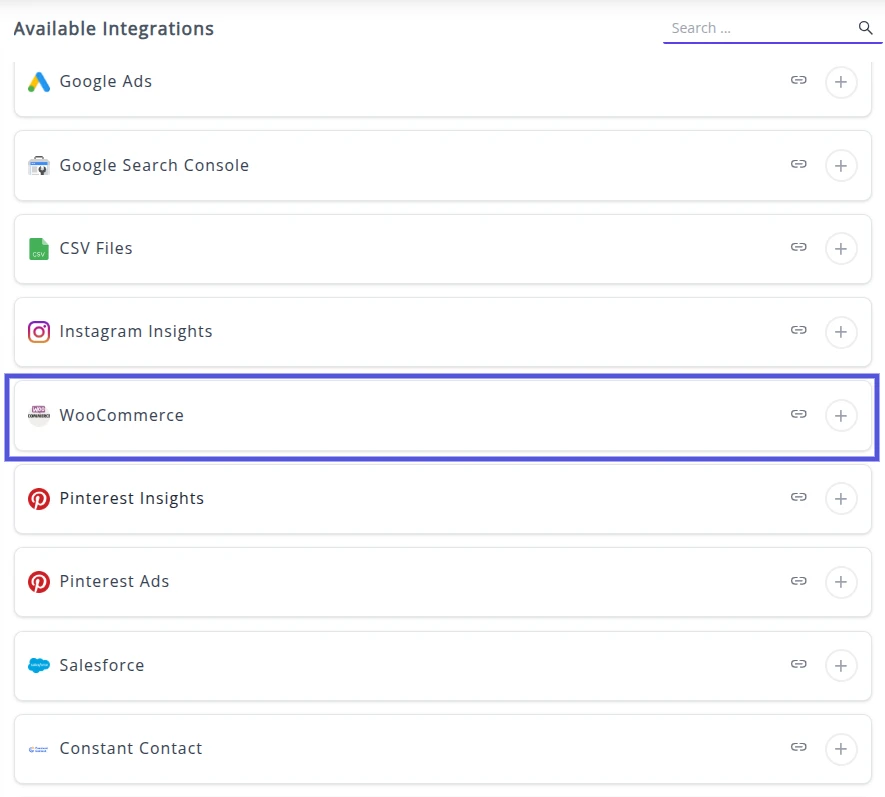Image resolution: width=885 pixels, height=797 pixels.
Task: Select the WooCommerce integration label
Action: pos(122,415)
